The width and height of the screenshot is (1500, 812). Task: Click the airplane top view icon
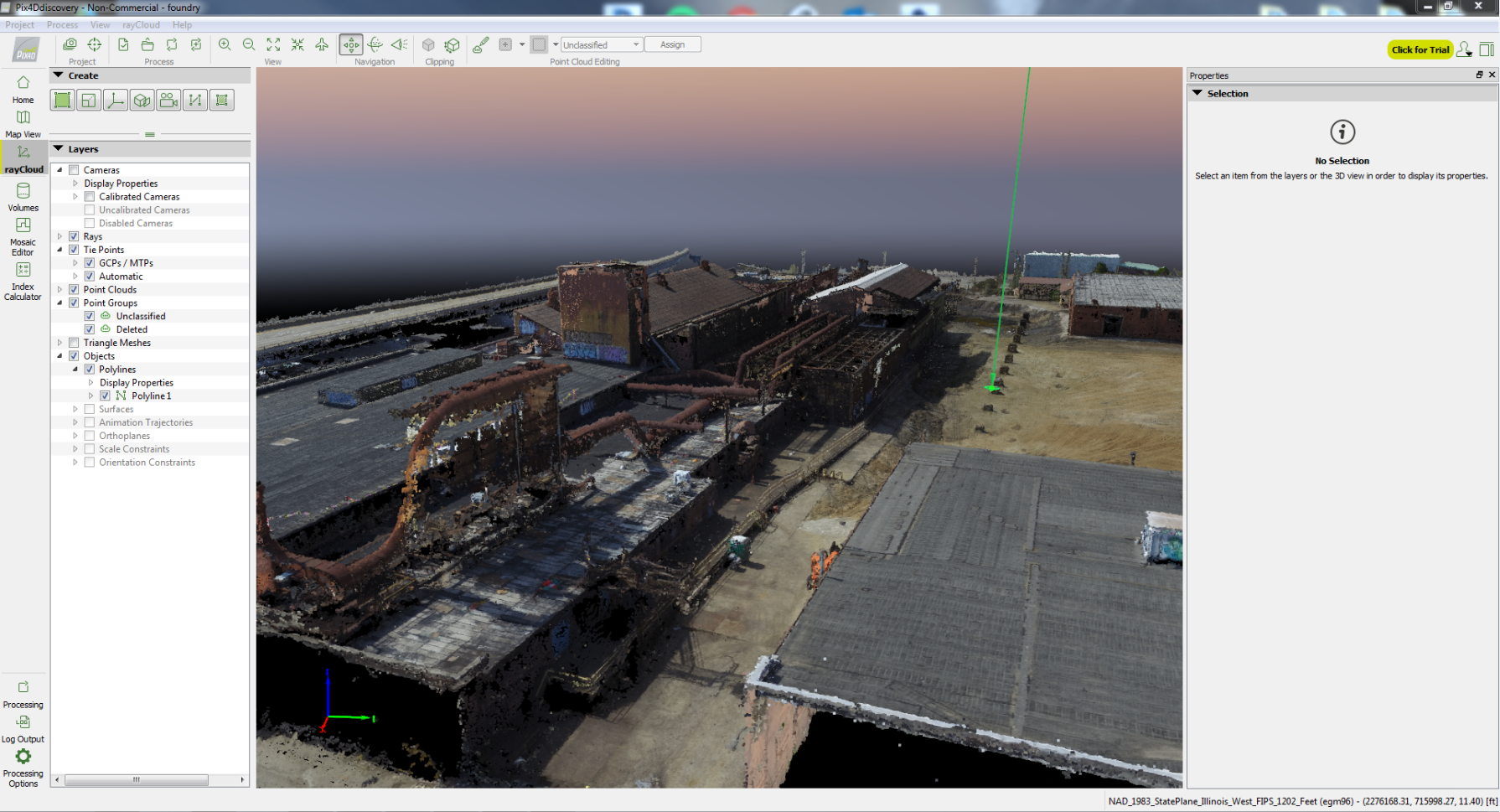pyautogui.click(x=322, y=44)
